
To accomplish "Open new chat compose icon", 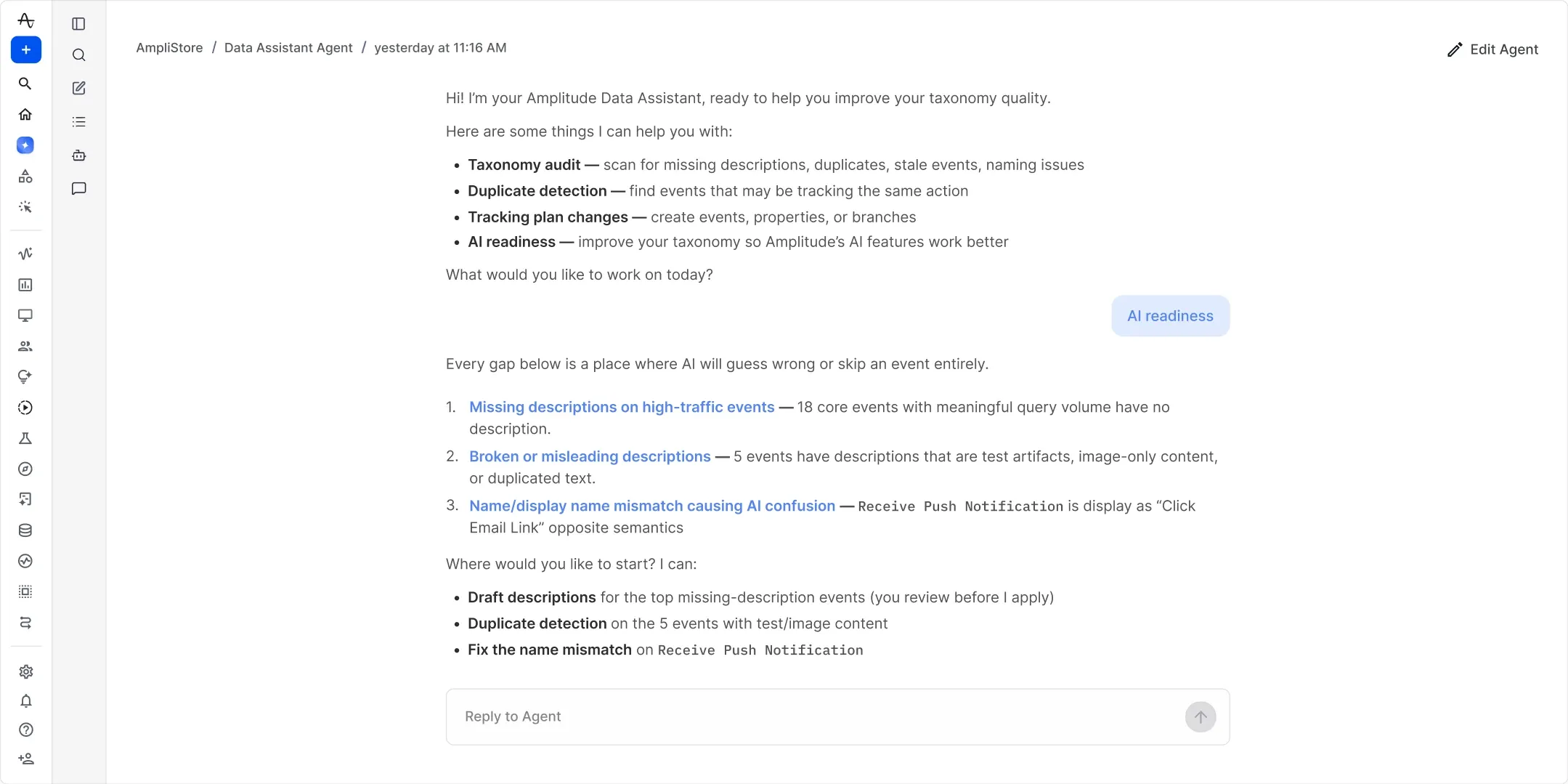I will [79, 88].
